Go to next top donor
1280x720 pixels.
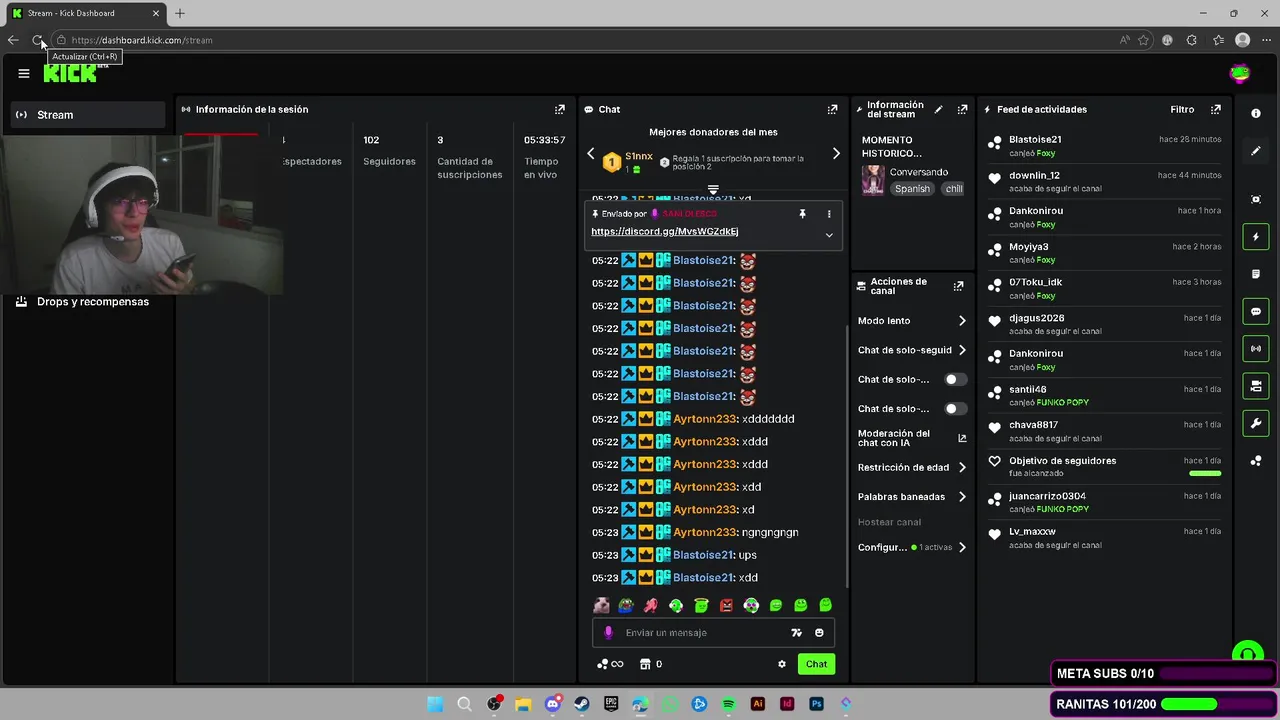[x=836, y=154]
